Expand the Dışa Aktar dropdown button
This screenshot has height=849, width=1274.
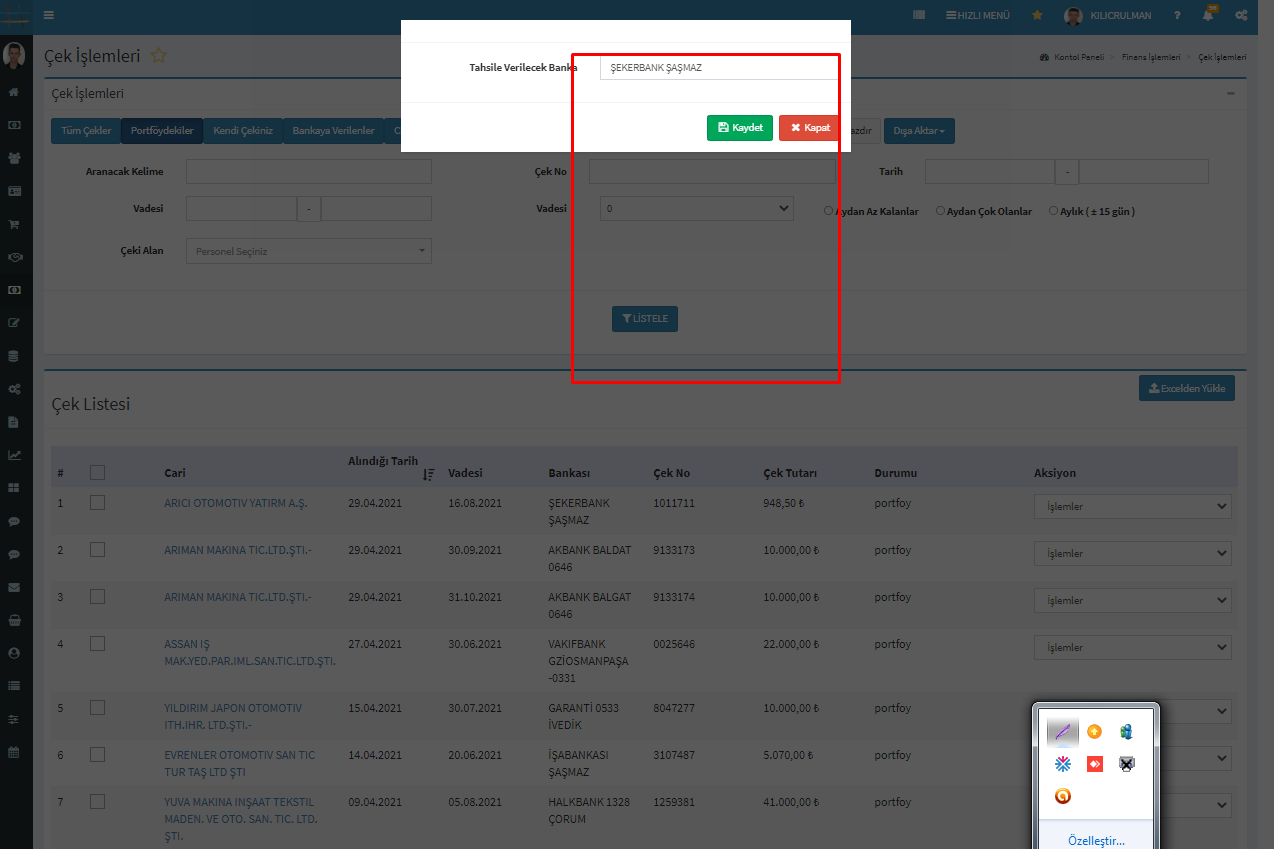pos(918,131)
